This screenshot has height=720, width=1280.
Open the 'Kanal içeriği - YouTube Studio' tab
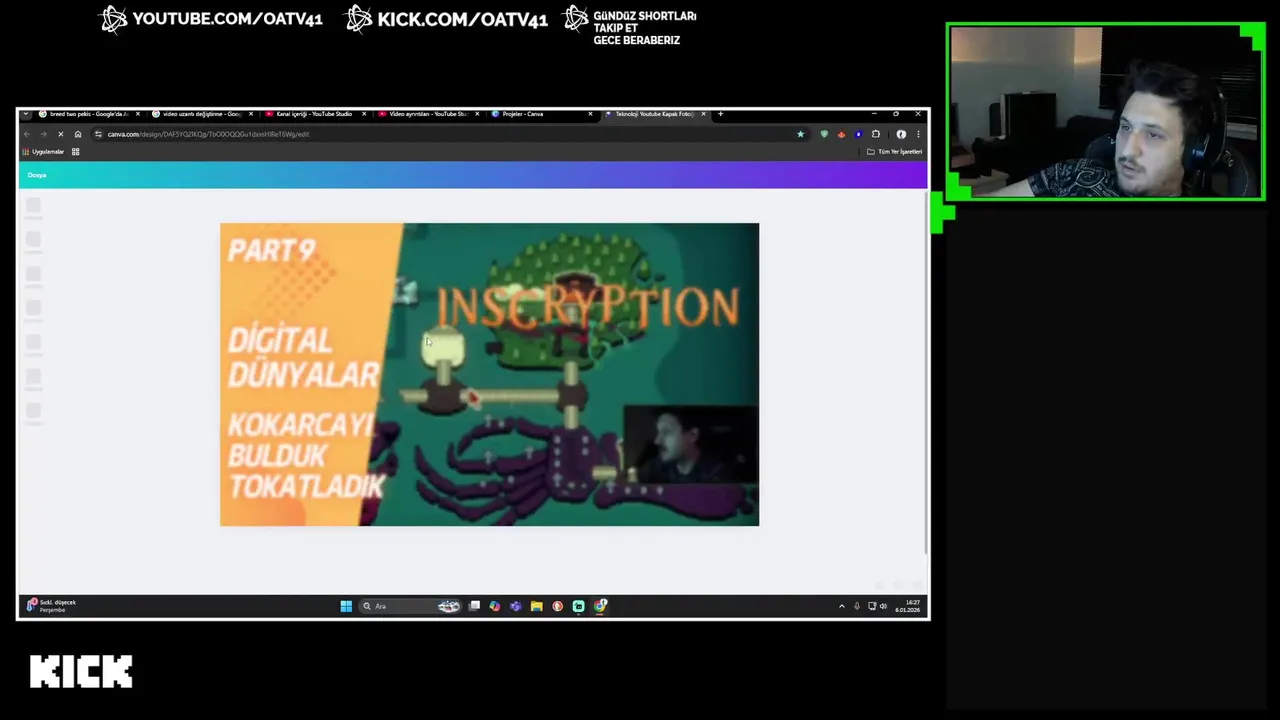click(314, 114)
